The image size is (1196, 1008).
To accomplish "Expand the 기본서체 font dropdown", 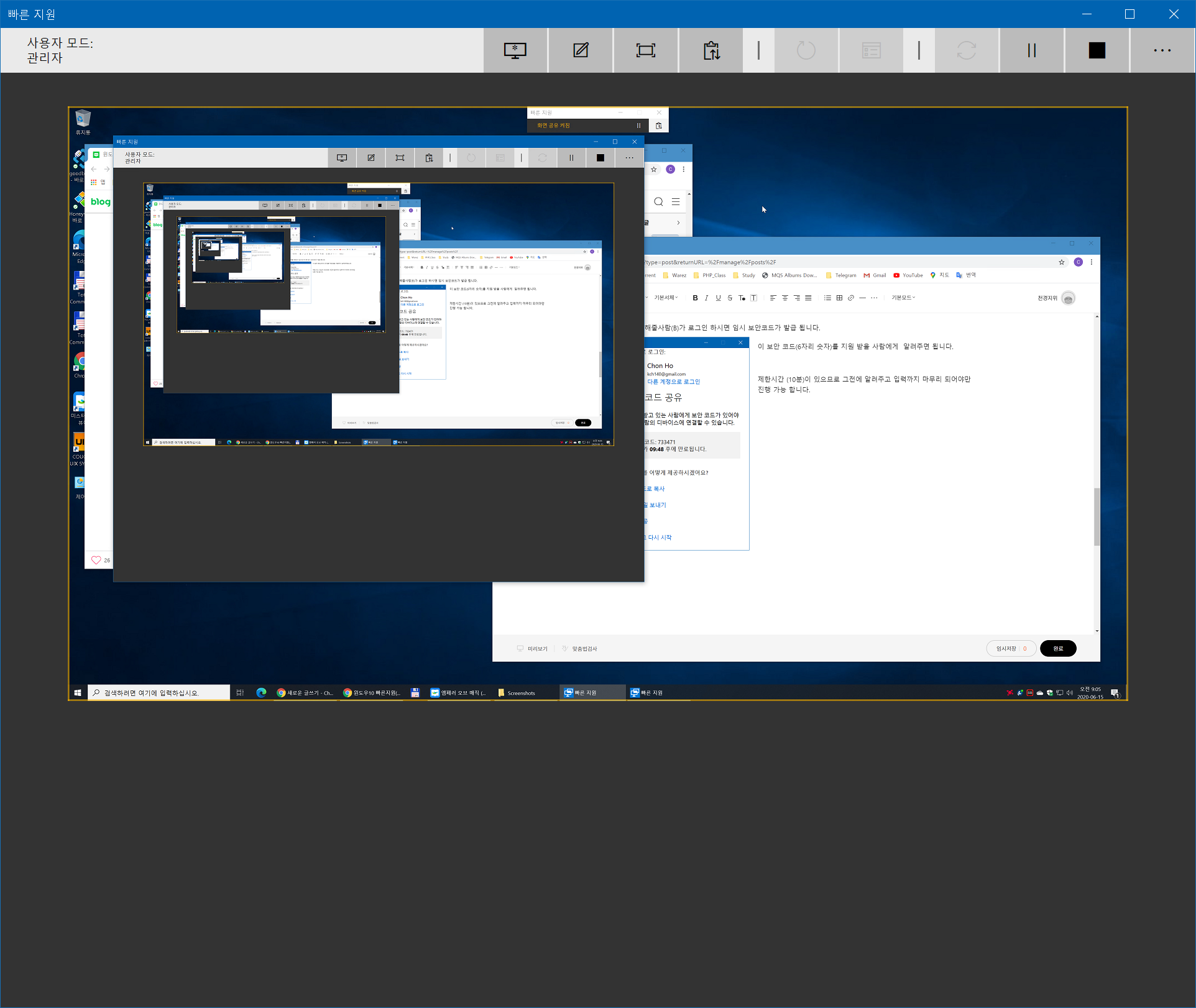I will tap(666, 298).
